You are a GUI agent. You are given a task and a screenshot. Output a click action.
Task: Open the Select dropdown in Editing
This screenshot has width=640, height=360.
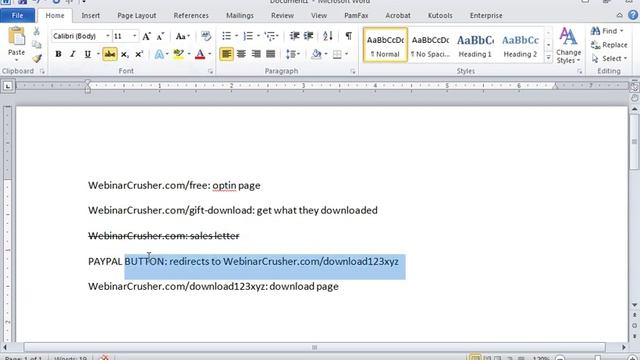point(609,58)
